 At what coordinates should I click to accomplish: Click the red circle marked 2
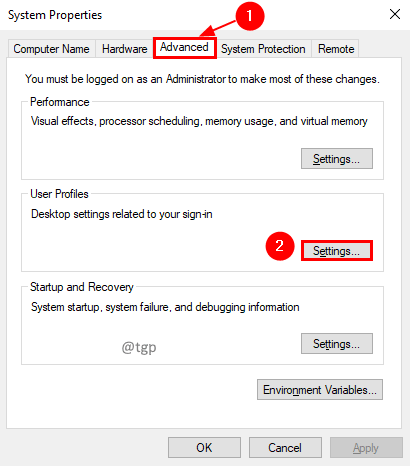coord(280,246)
